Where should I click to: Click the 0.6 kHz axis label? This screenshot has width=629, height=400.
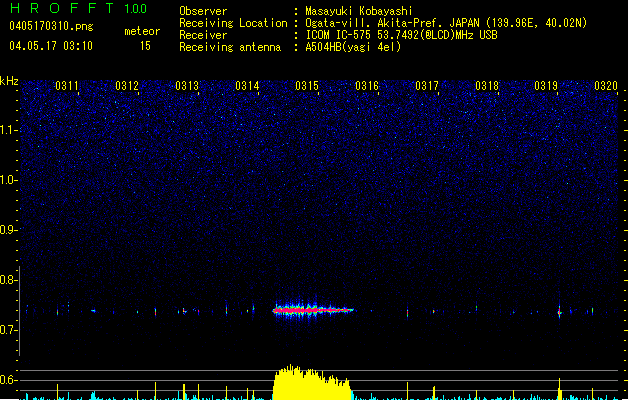(8, 380)
